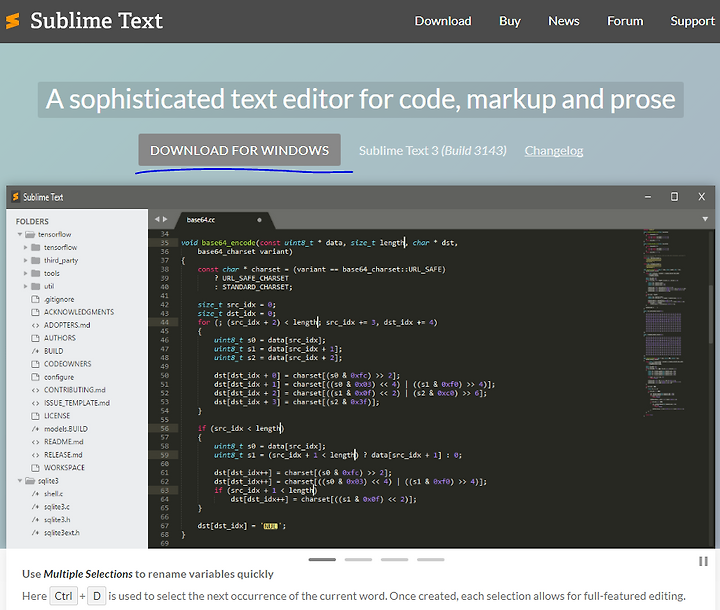Open README.md in the sidebar
Screen dimensions: 720x610
[x=63, y=442]
